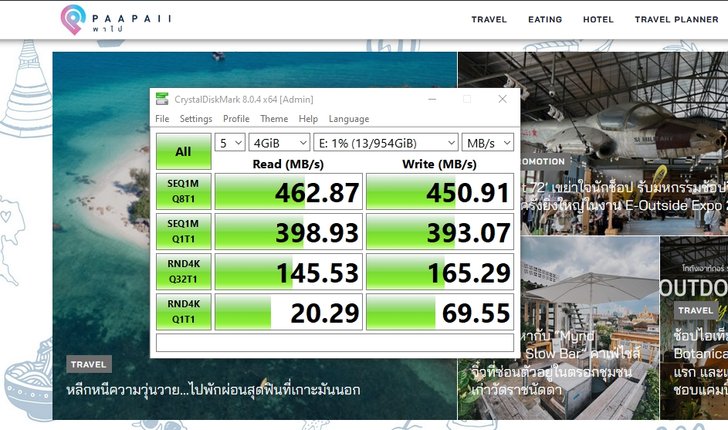Open the E-Outside Expo article headline
728x430 pixels.
point(622,196)
